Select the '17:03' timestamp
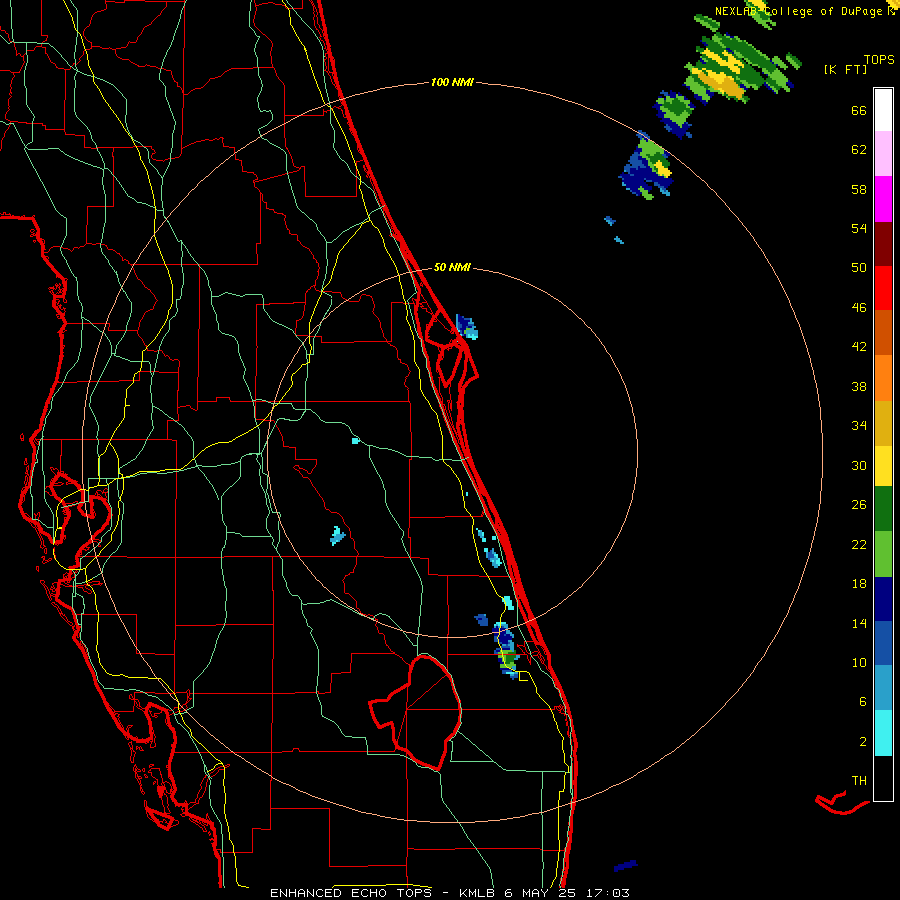Image resolution: width=900 pixels, height=900 pixels. tap(608, 893)
